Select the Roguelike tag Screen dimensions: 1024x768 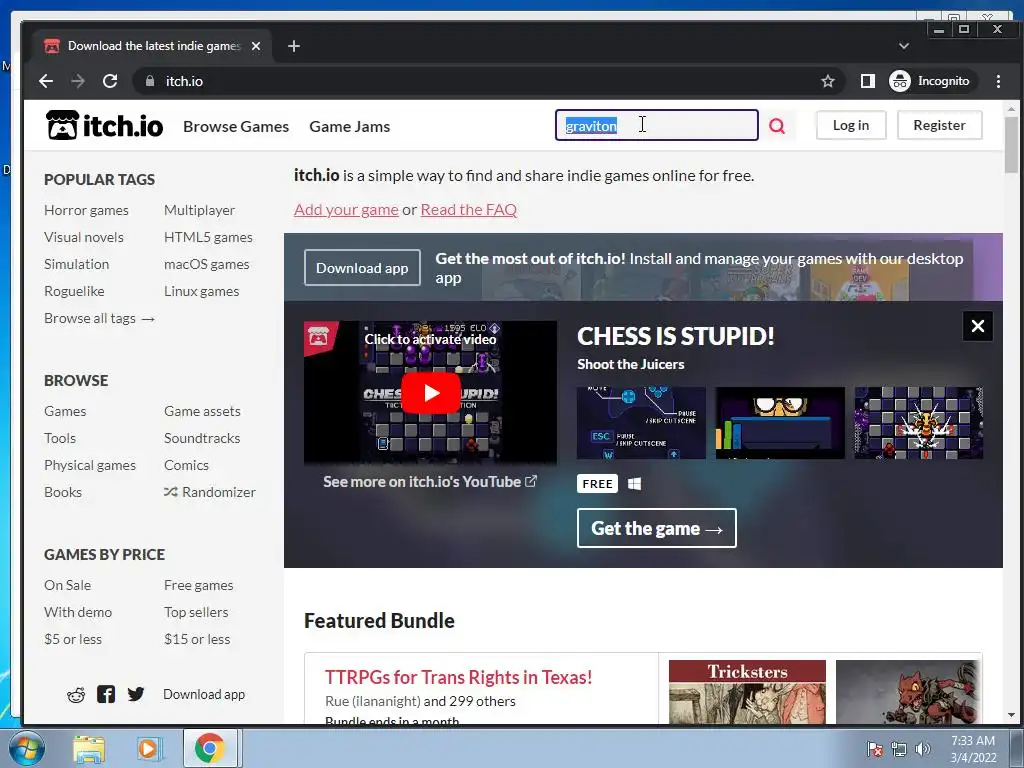74,291
